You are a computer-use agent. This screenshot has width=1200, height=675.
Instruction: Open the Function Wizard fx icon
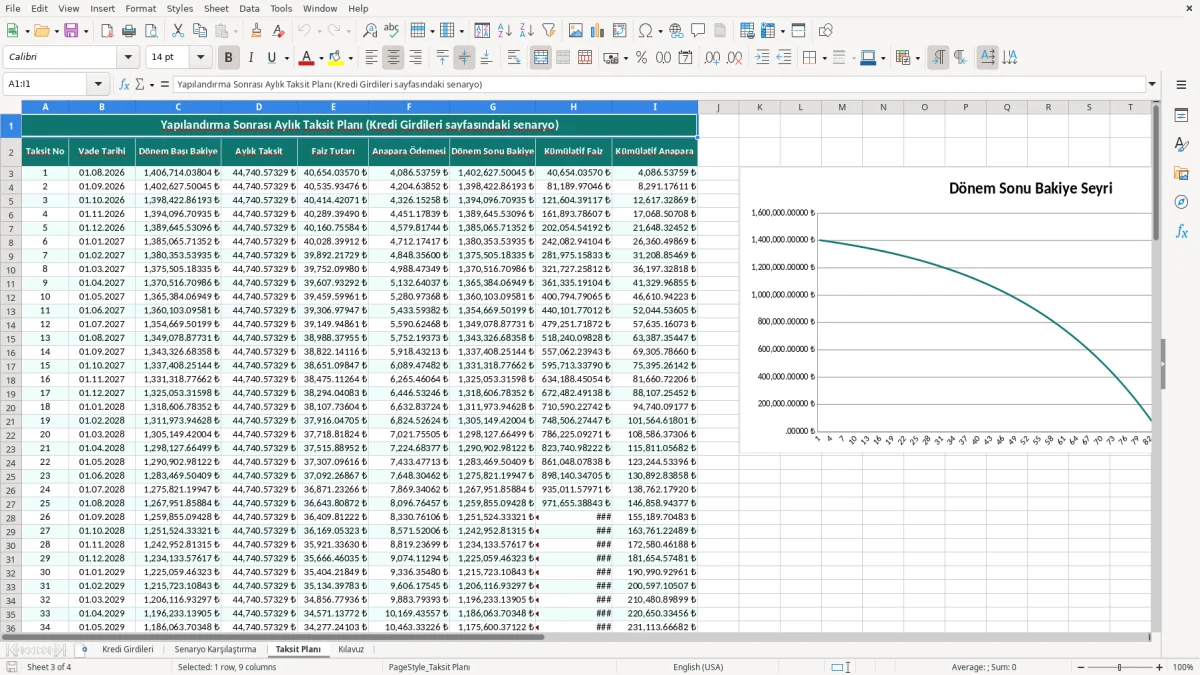124,84
